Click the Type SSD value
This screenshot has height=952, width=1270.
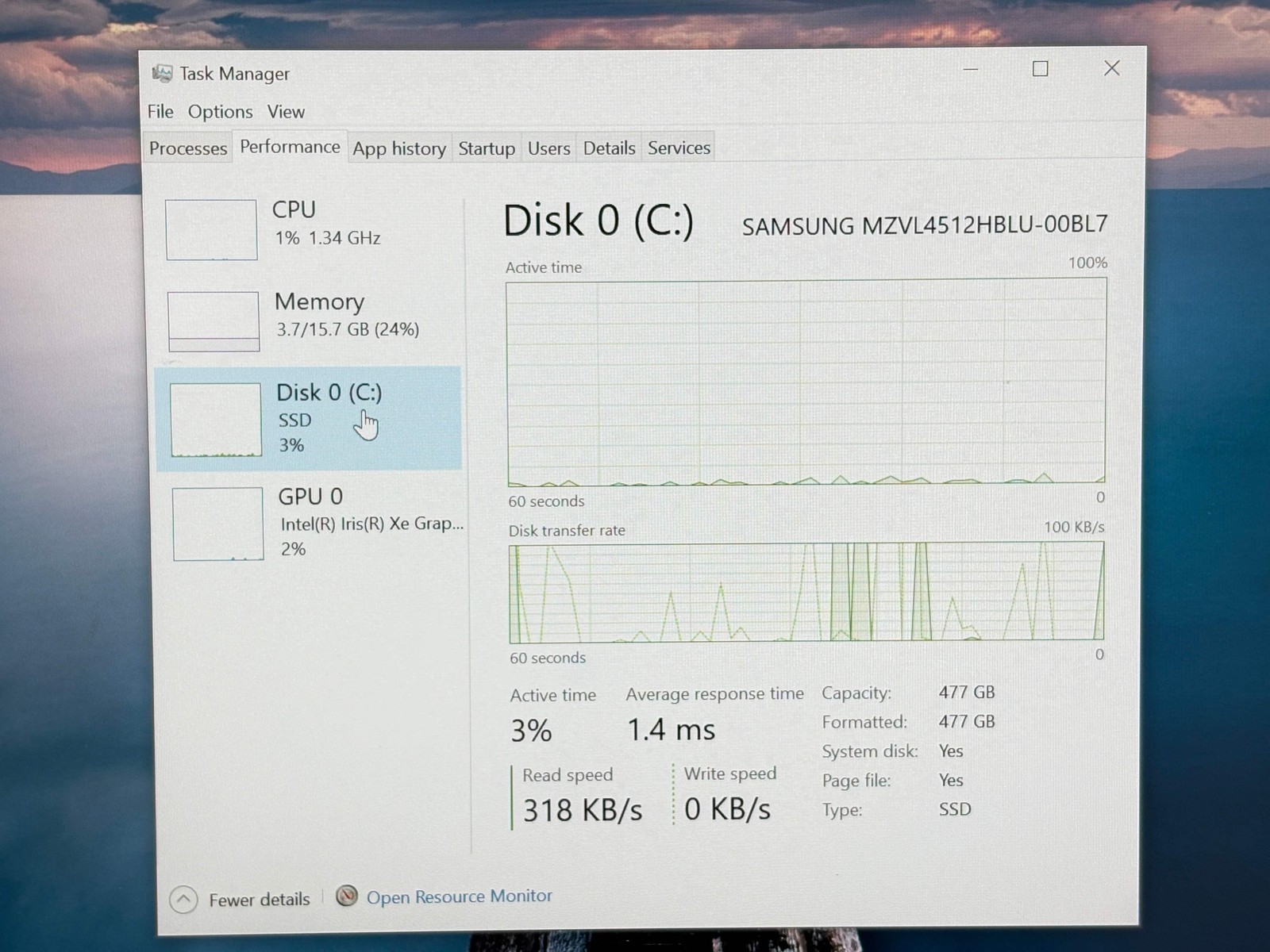[955, 809]
